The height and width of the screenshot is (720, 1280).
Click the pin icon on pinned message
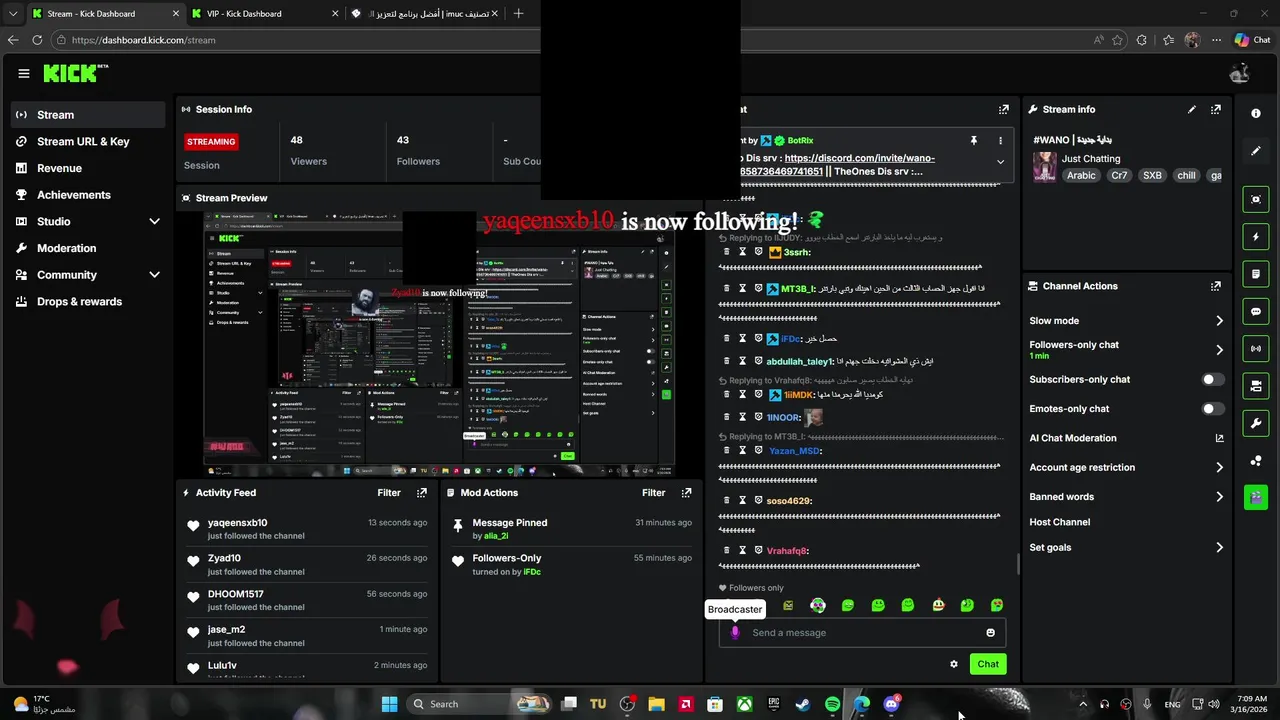click(973, 141)
